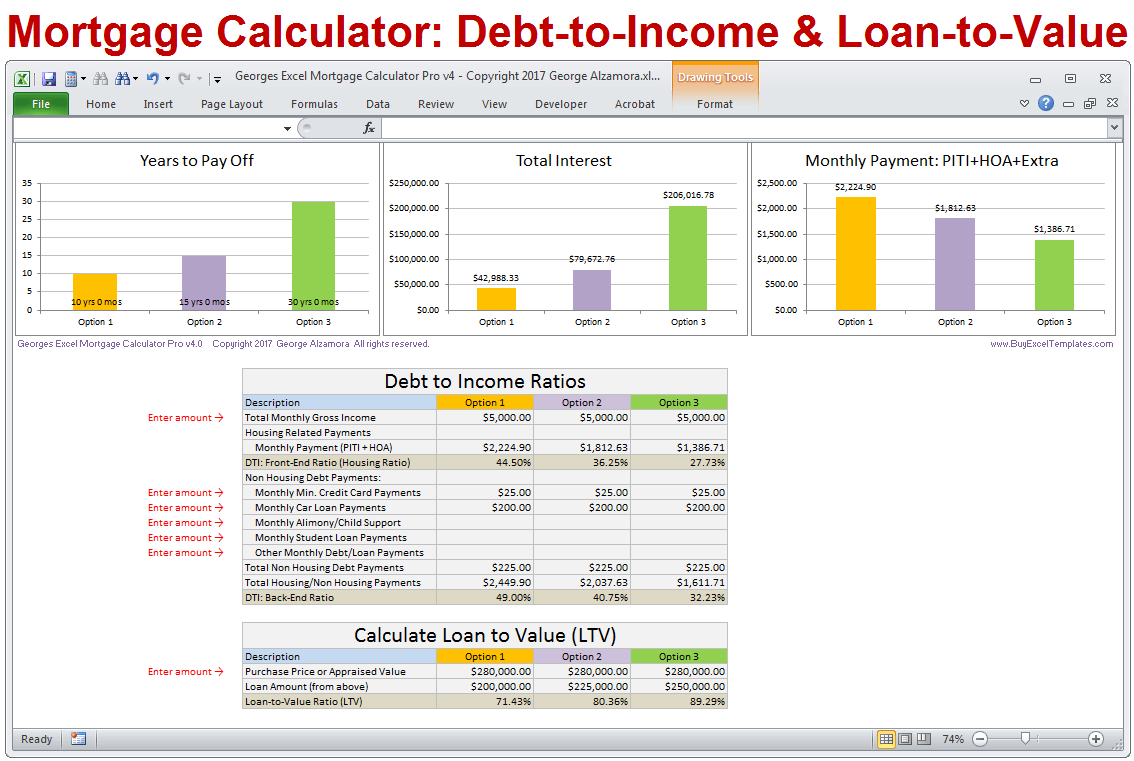Switch to the Formulas ribbon tab
The height and width of the screenshot is (761, 1134).
tap(314, 103)
